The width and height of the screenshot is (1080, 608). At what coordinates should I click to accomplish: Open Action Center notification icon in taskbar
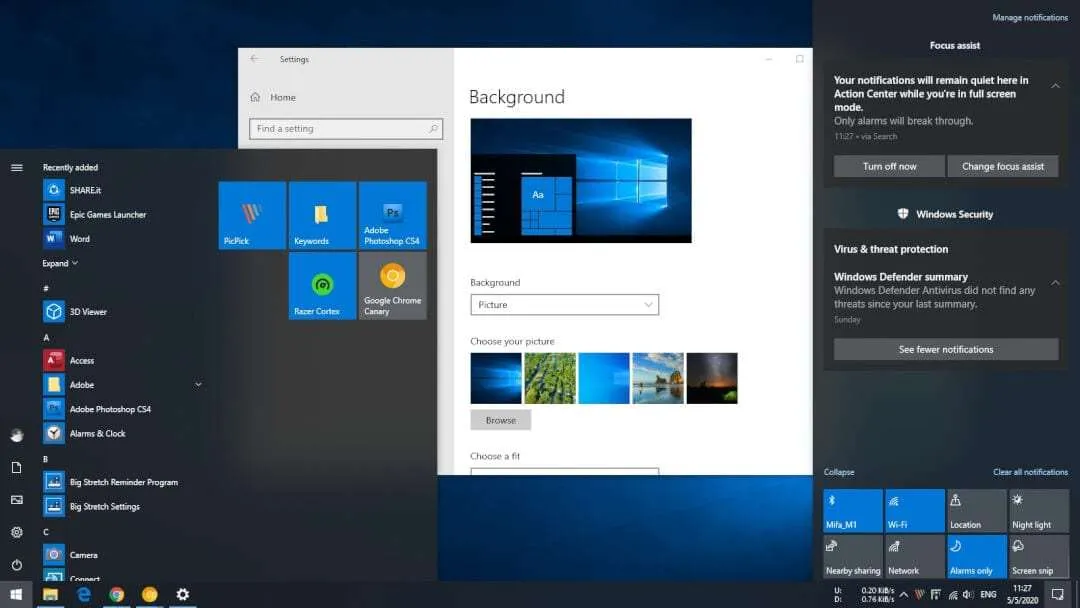tap(1058, 594)
